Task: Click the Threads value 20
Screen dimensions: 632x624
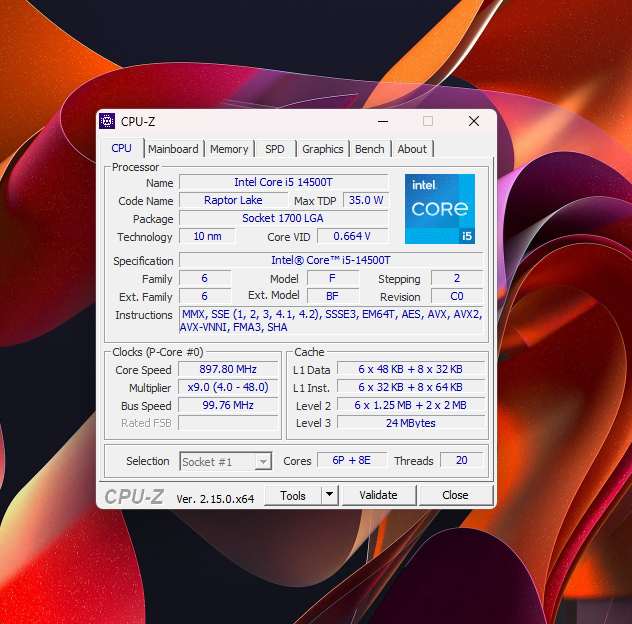Action: [462, 460]
